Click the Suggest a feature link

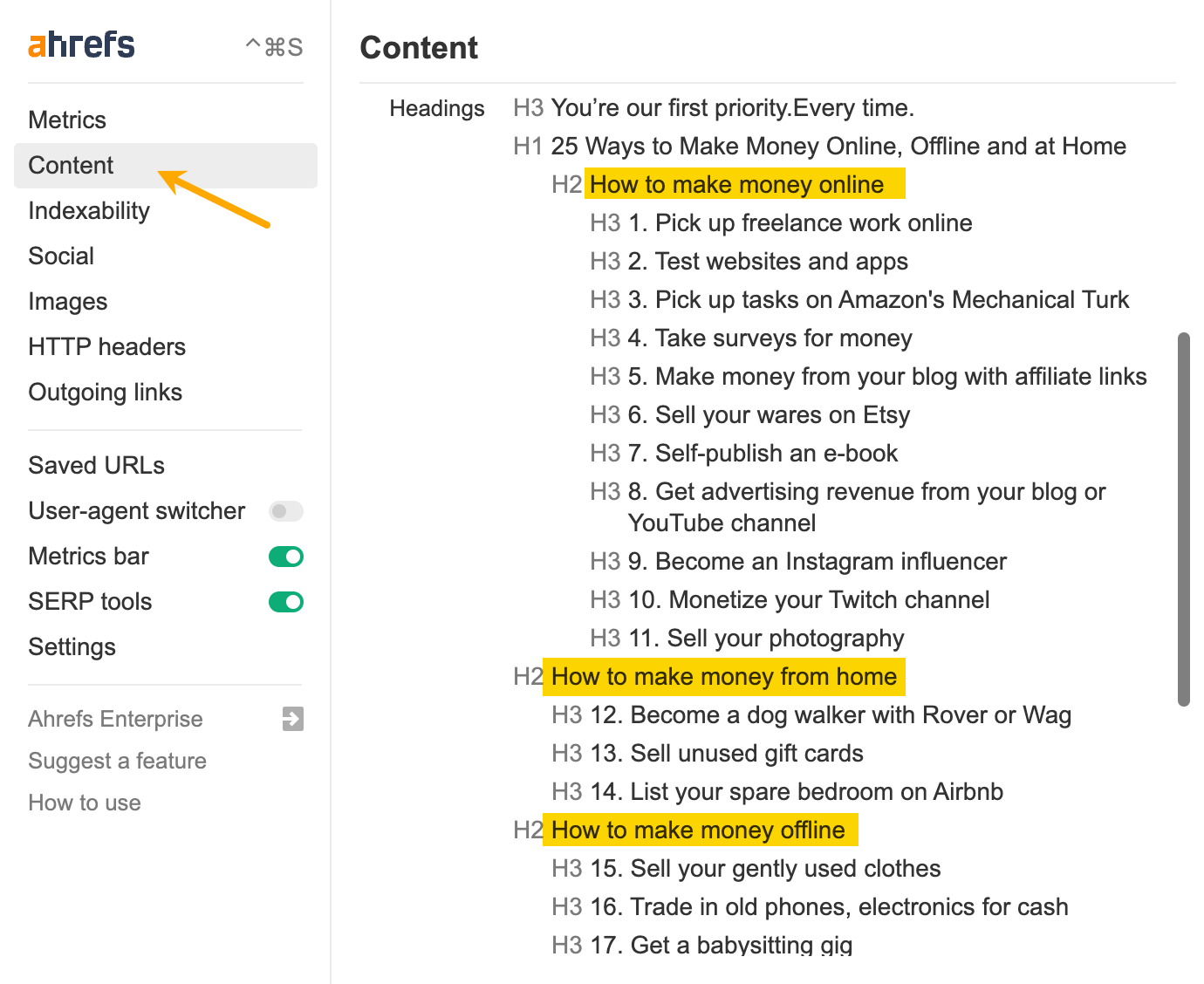(117, 761)
